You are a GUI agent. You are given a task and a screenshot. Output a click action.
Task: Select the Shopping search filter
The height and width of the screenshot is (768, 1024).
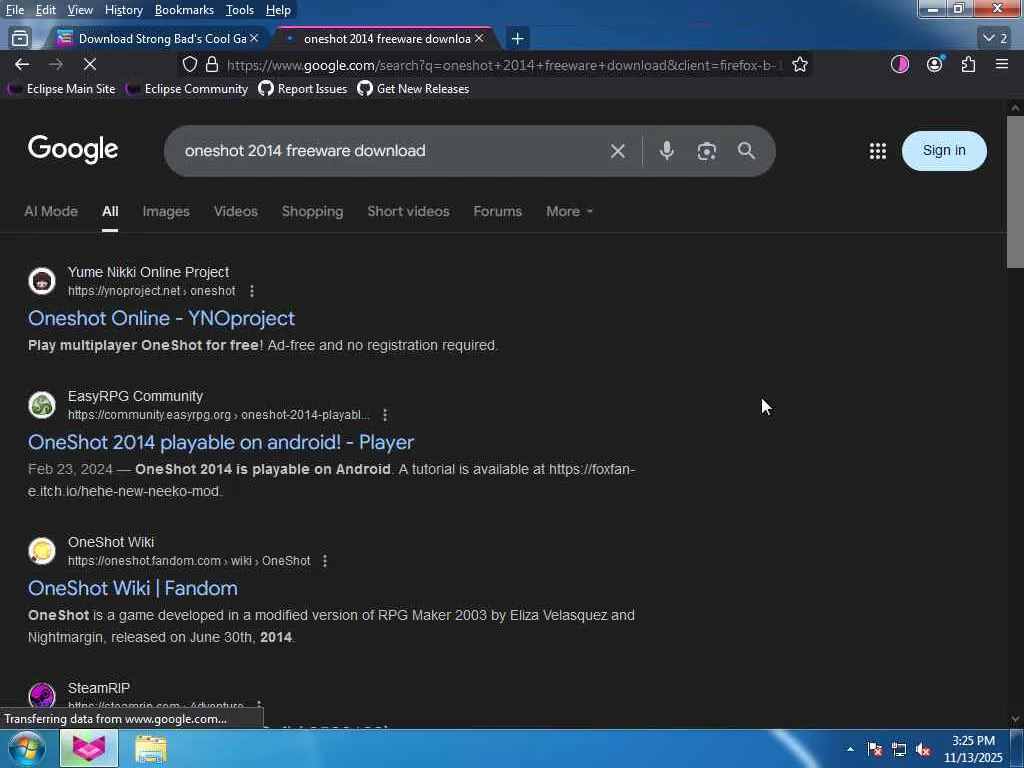tap(312, 212)
